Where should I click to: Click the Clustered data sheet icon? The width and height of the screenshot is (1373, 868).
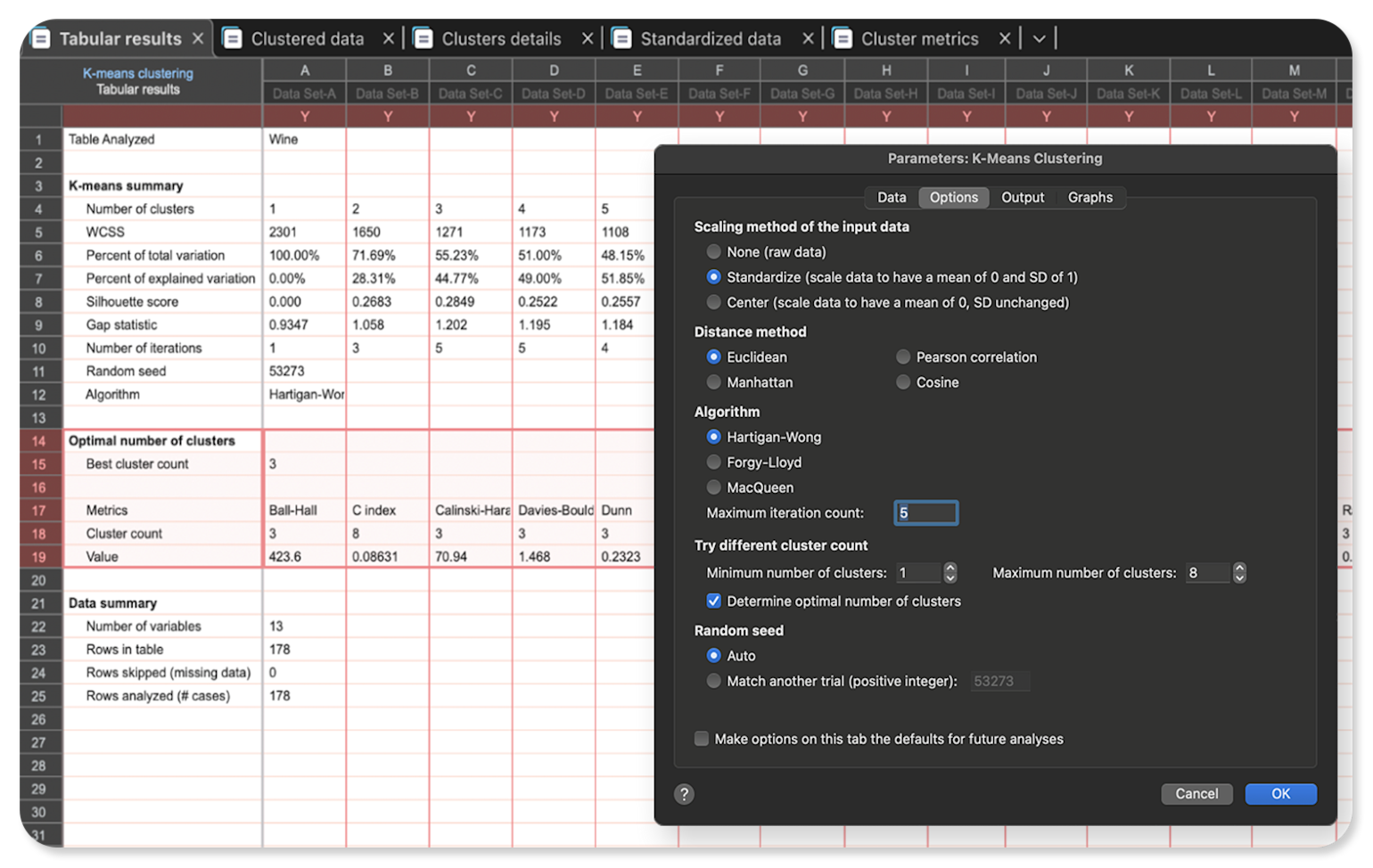(x=233, y=39)
